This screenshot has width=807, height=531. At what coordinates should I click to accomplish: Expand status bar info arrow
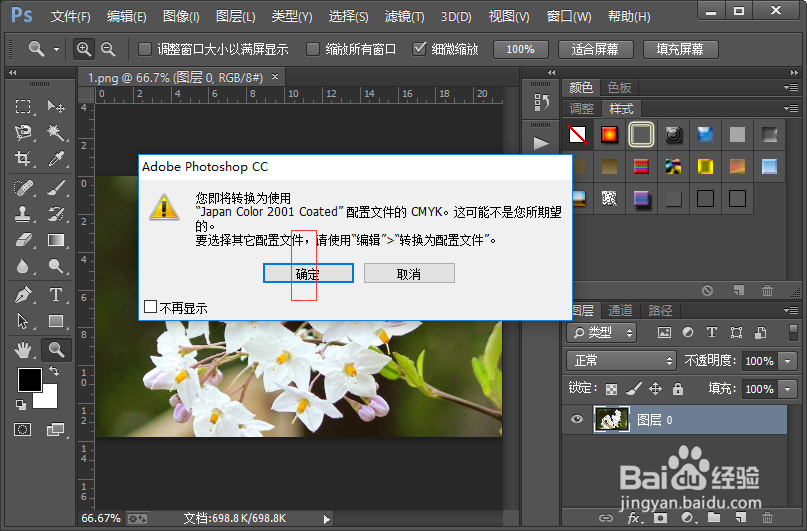[x=326, y=519]
